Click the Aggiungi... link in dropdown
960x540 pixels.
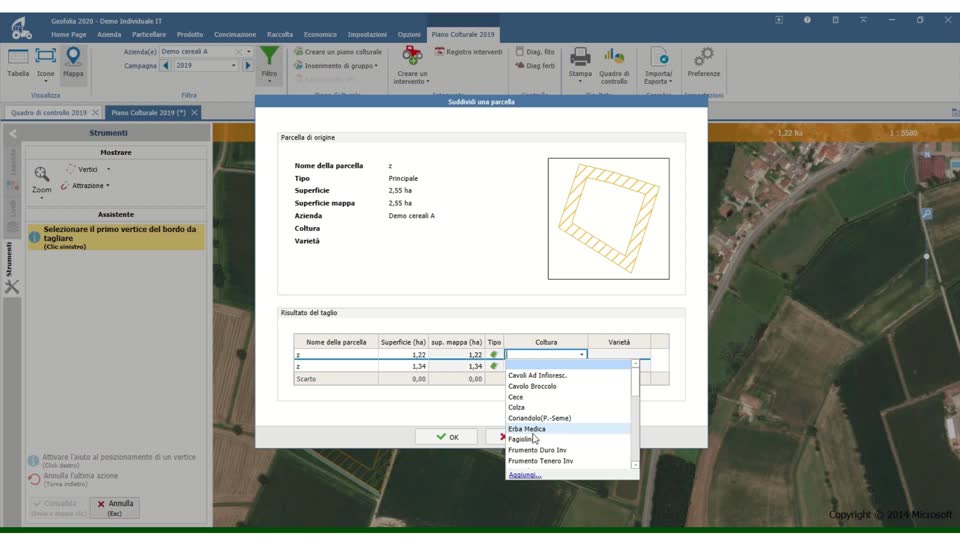(x=525, y=474)
